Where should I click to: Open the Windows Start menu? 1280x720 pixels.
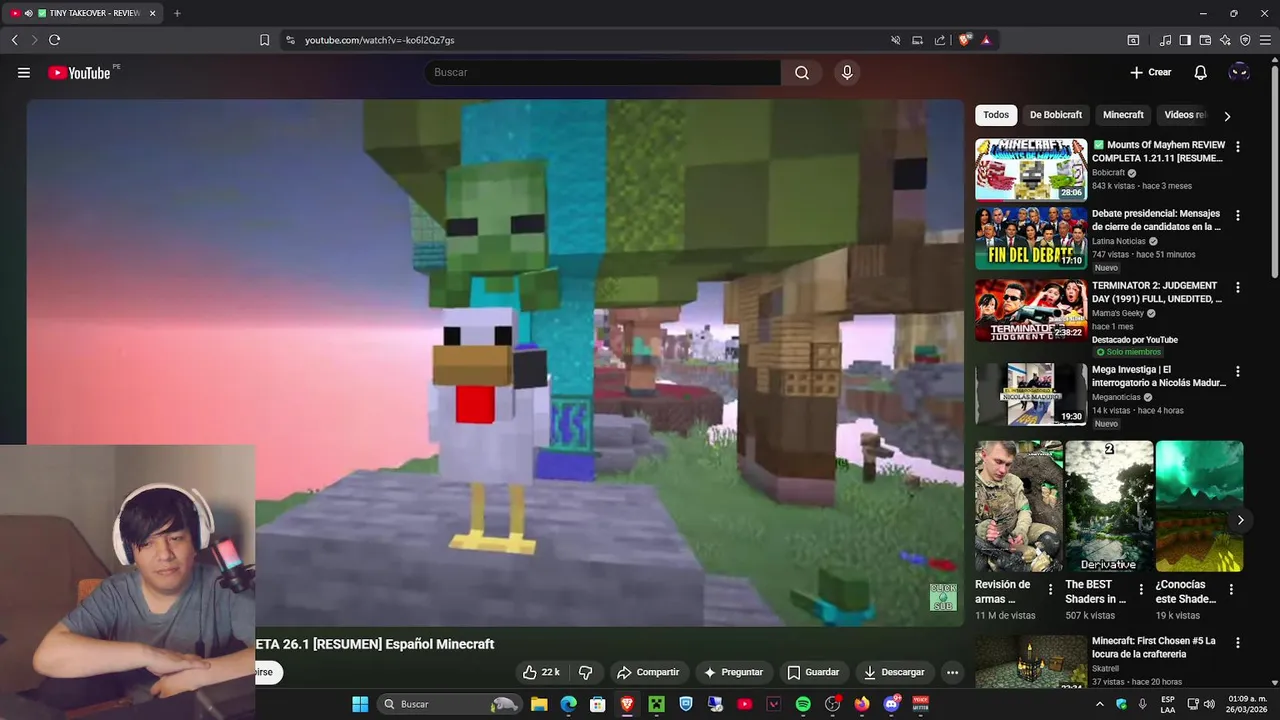360,704
